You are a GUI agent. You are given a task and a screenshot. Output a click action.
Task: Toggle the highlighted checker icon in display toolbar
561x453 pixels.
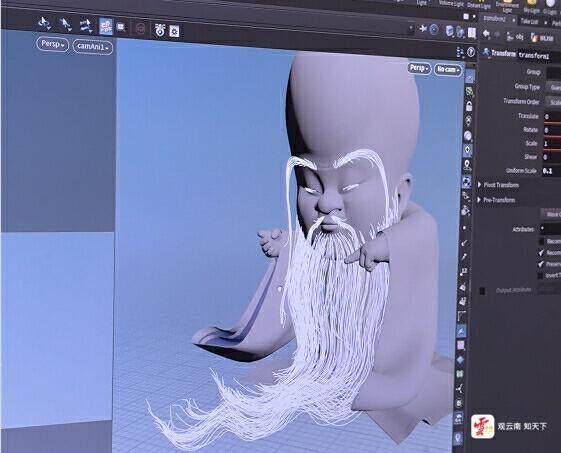467,182
